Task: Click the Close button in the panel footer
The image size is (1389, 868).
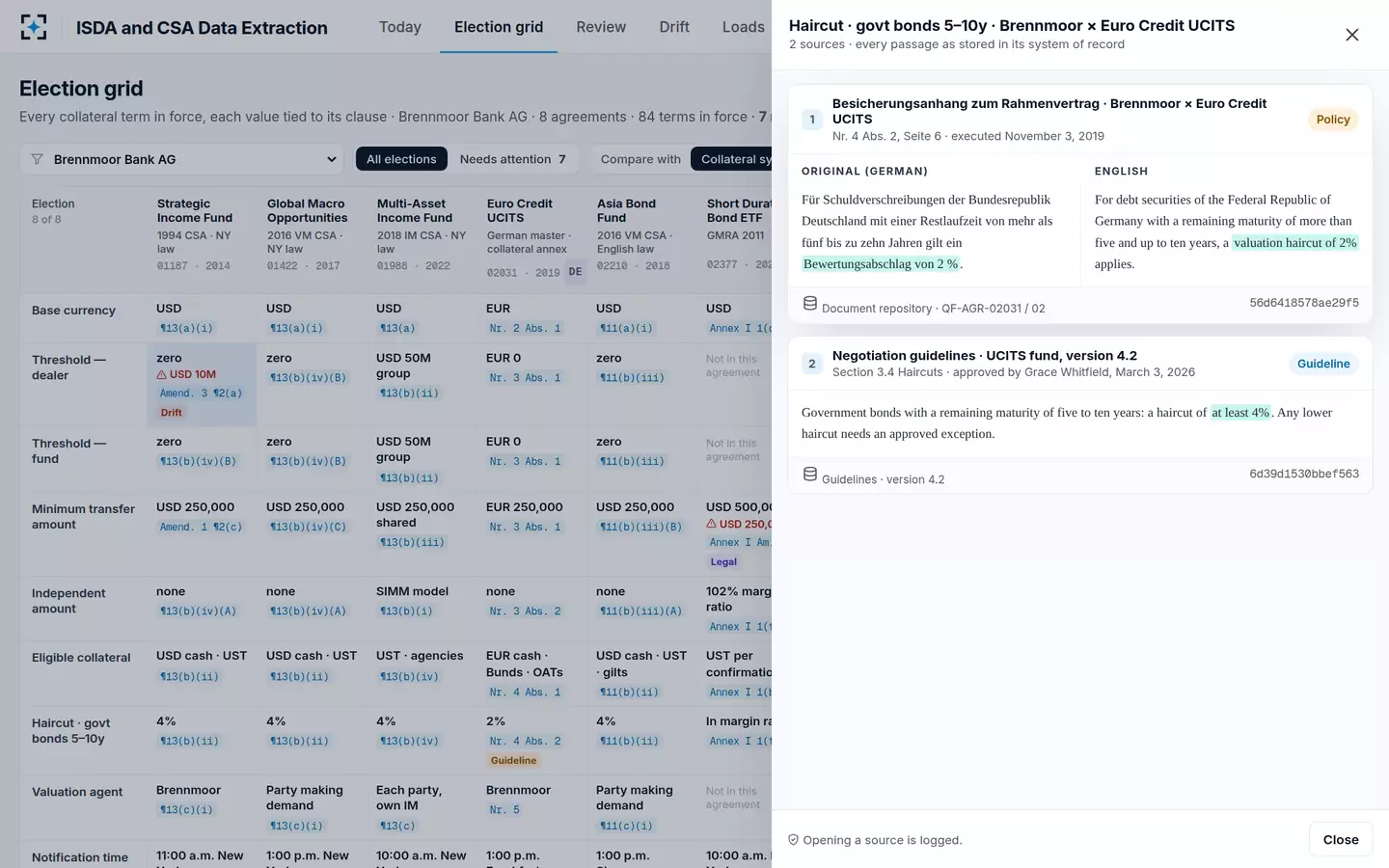Action: pyautogui.click(x=1341, y=840)
